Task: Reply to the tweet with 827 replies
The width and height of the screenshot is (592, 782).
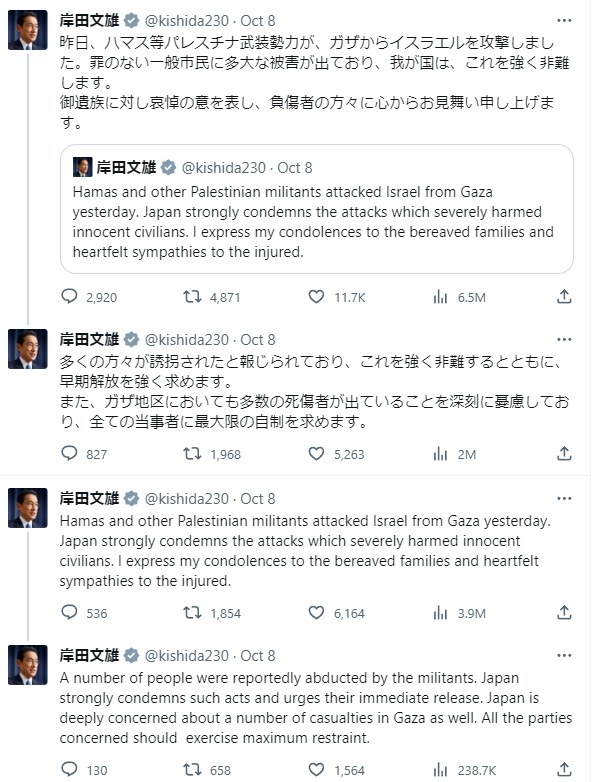Action: (x=69, y=453)
